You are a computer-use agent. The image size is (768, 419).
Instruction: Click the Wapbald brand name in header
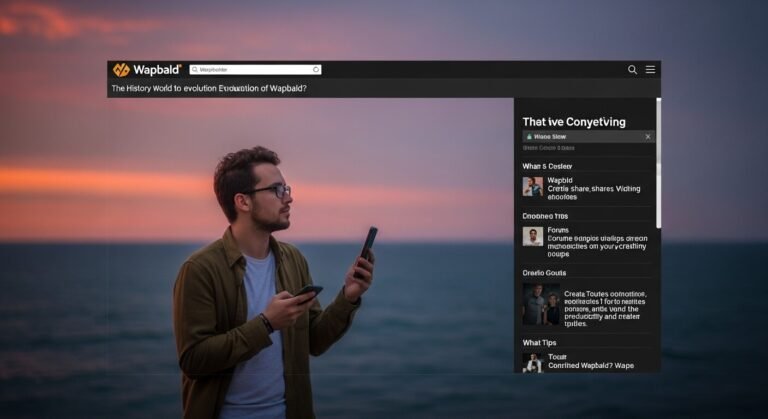(158, 70)
